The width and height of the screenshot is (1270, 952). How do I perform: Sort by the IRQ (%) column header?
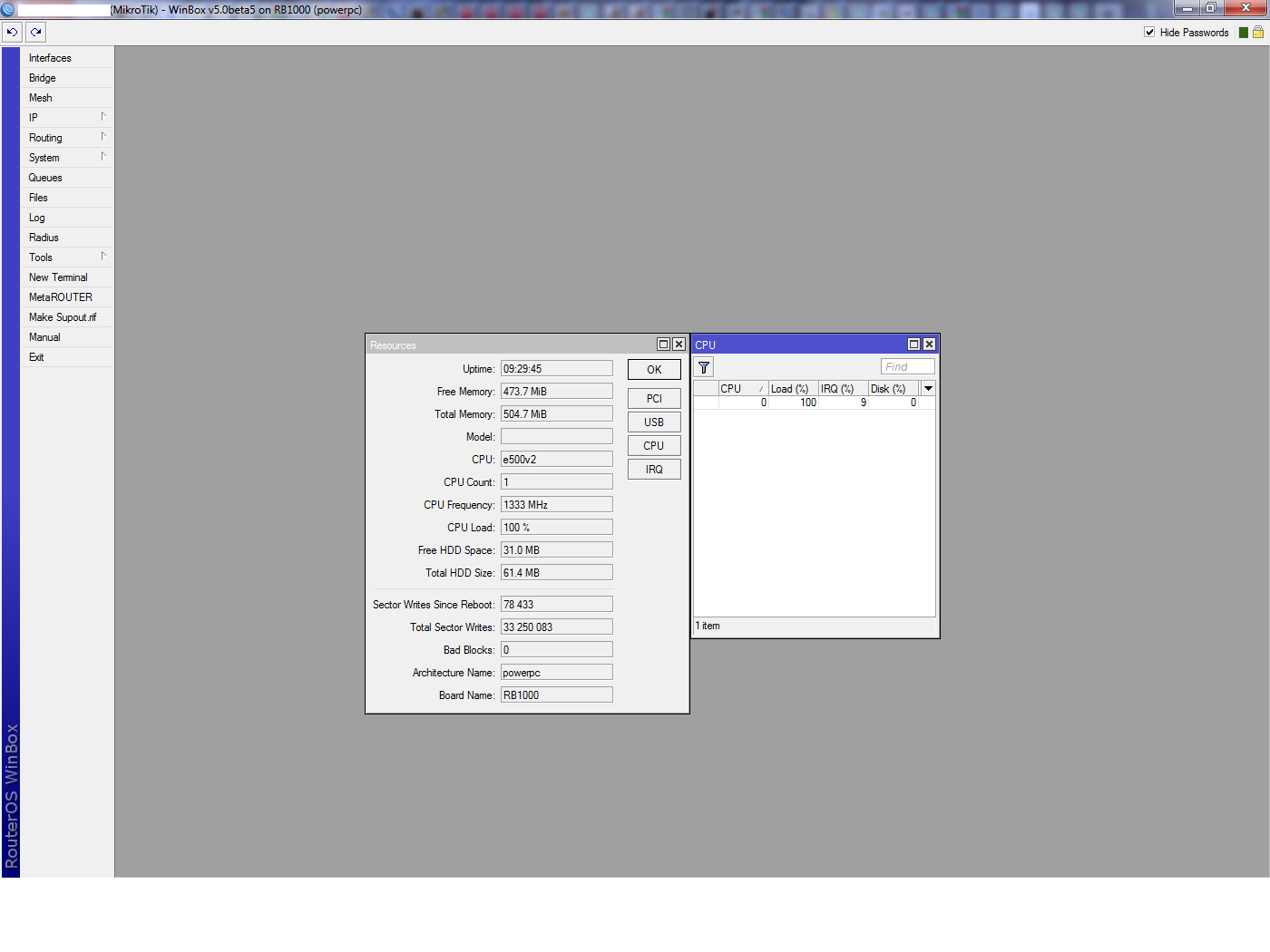point(844,389)
